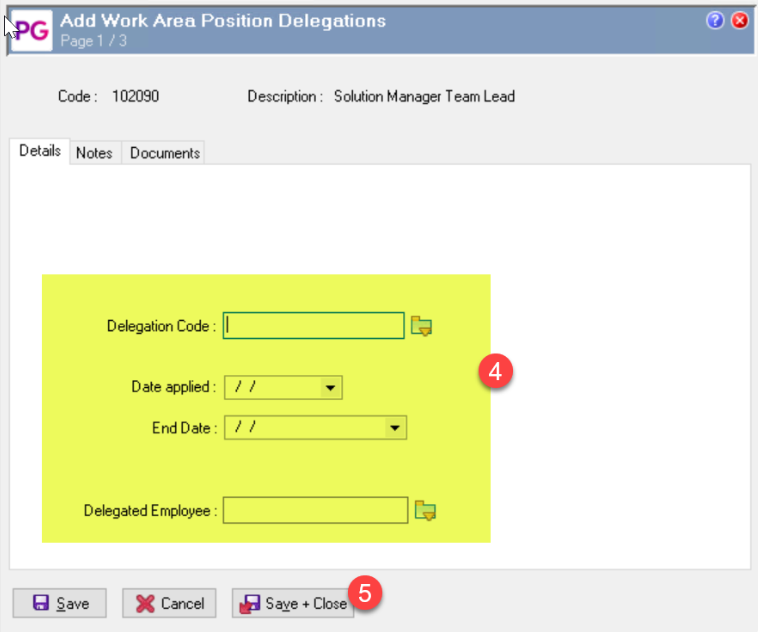758x632 pixels.
Task: Click inside the End Date field
Action: click(x=304, y=428)
